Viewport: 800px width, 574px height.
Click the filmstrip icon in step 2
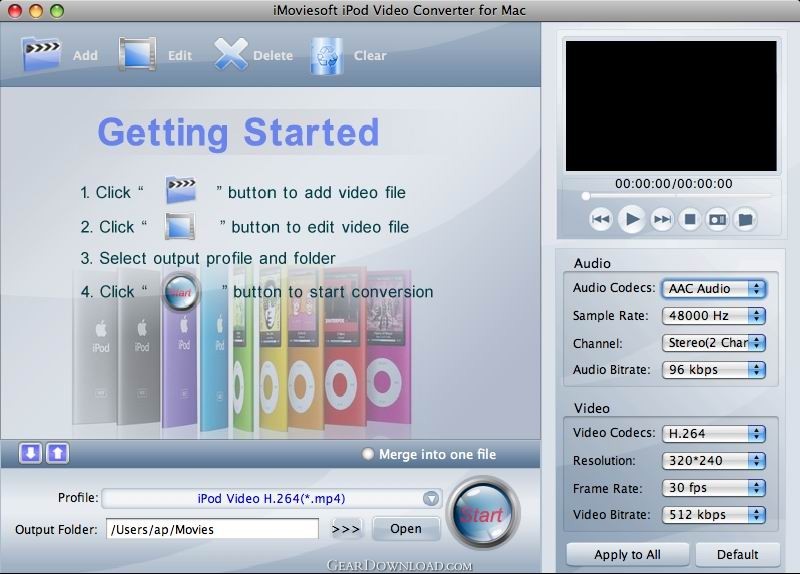coord(180,226)
